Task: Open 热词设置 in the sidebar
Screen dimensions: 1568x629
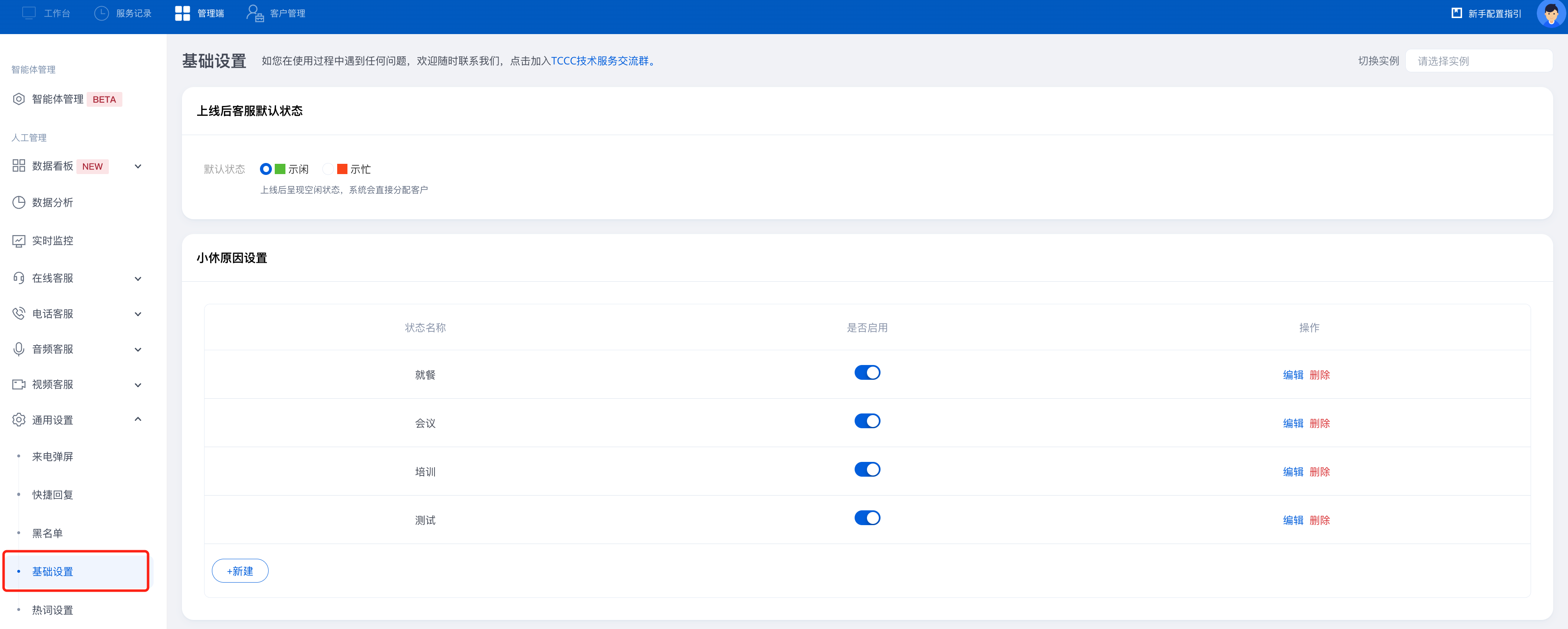Action: coord(52,610)
